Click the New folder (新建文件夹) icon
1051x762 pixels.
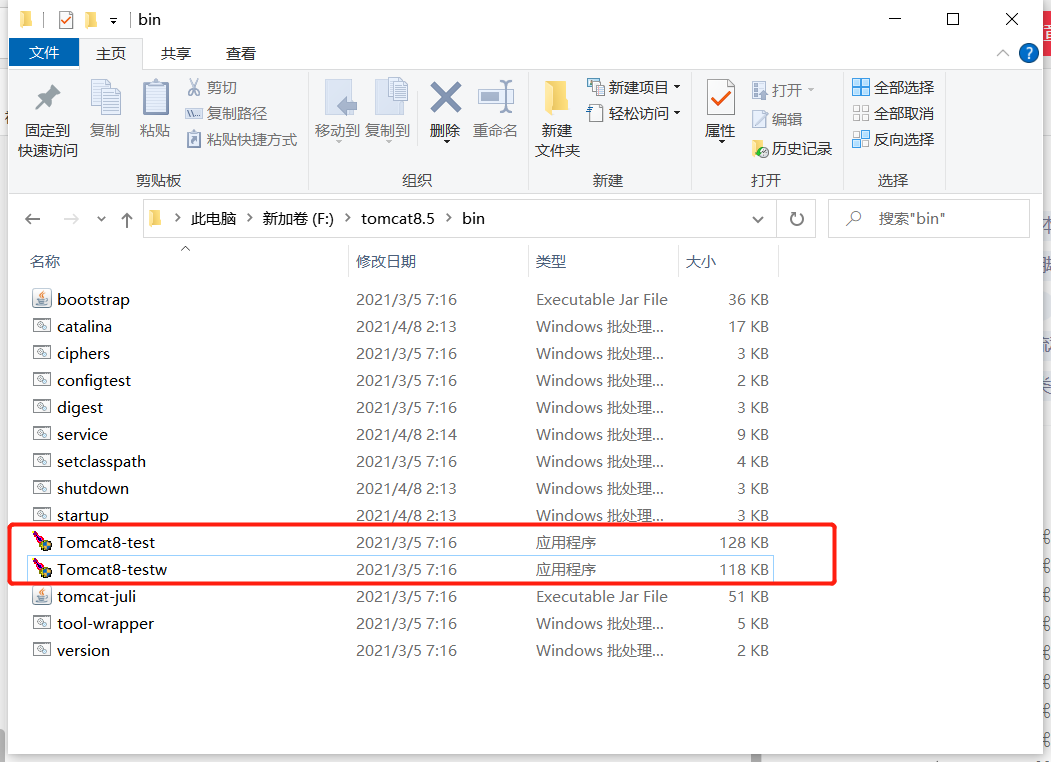556,98
